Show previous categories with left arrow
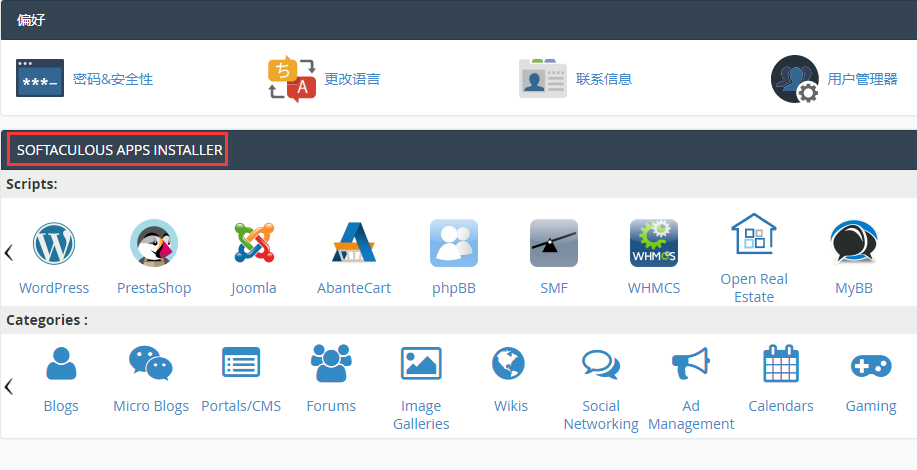 pos(9,386)
